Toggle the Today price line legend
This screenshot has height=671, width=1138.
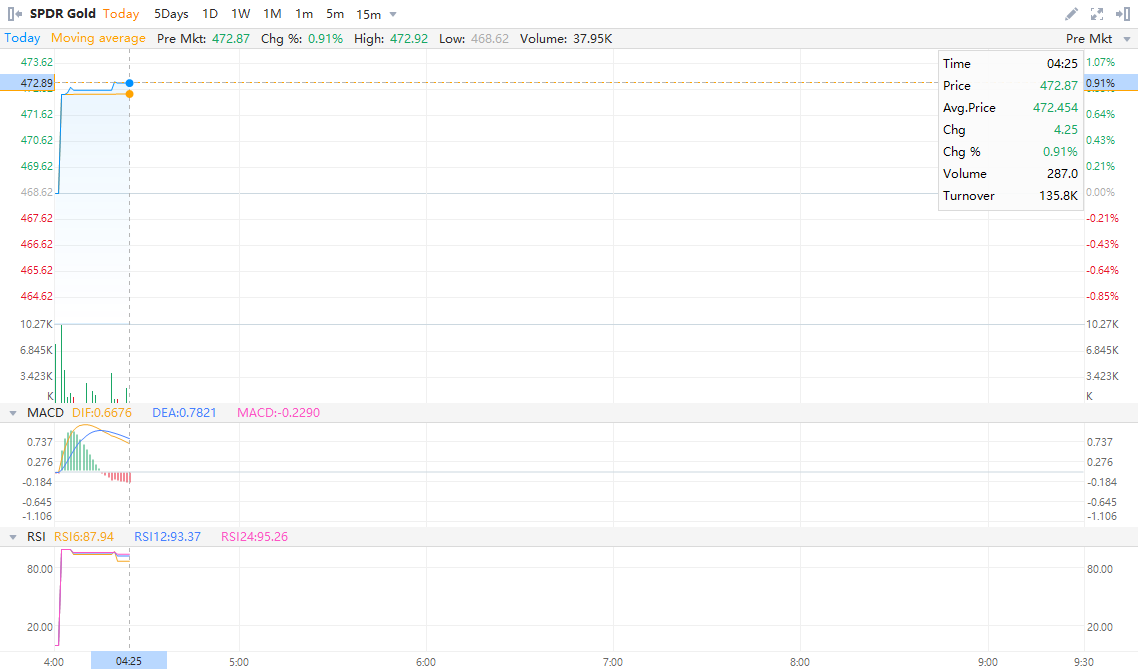tap(22, 38)
